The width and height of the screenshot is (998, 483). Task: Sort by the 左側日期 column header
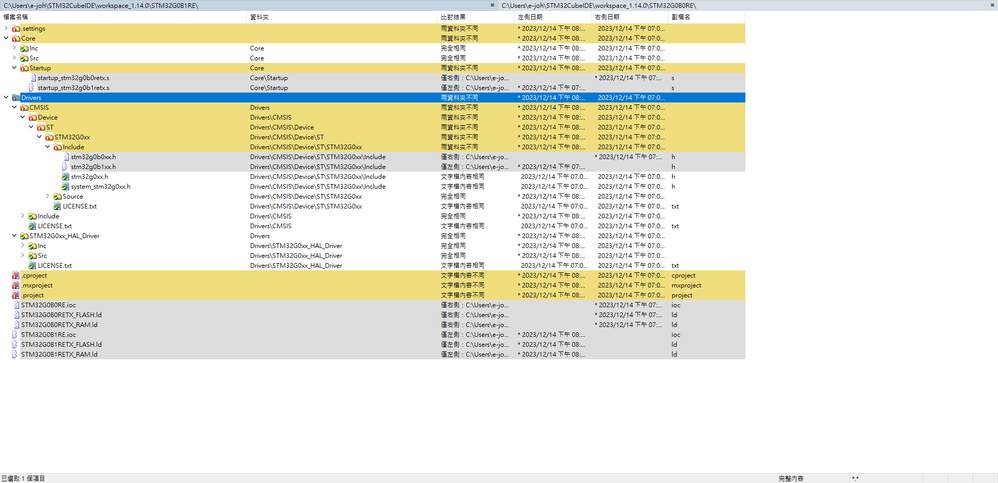(x=553, y=17)
